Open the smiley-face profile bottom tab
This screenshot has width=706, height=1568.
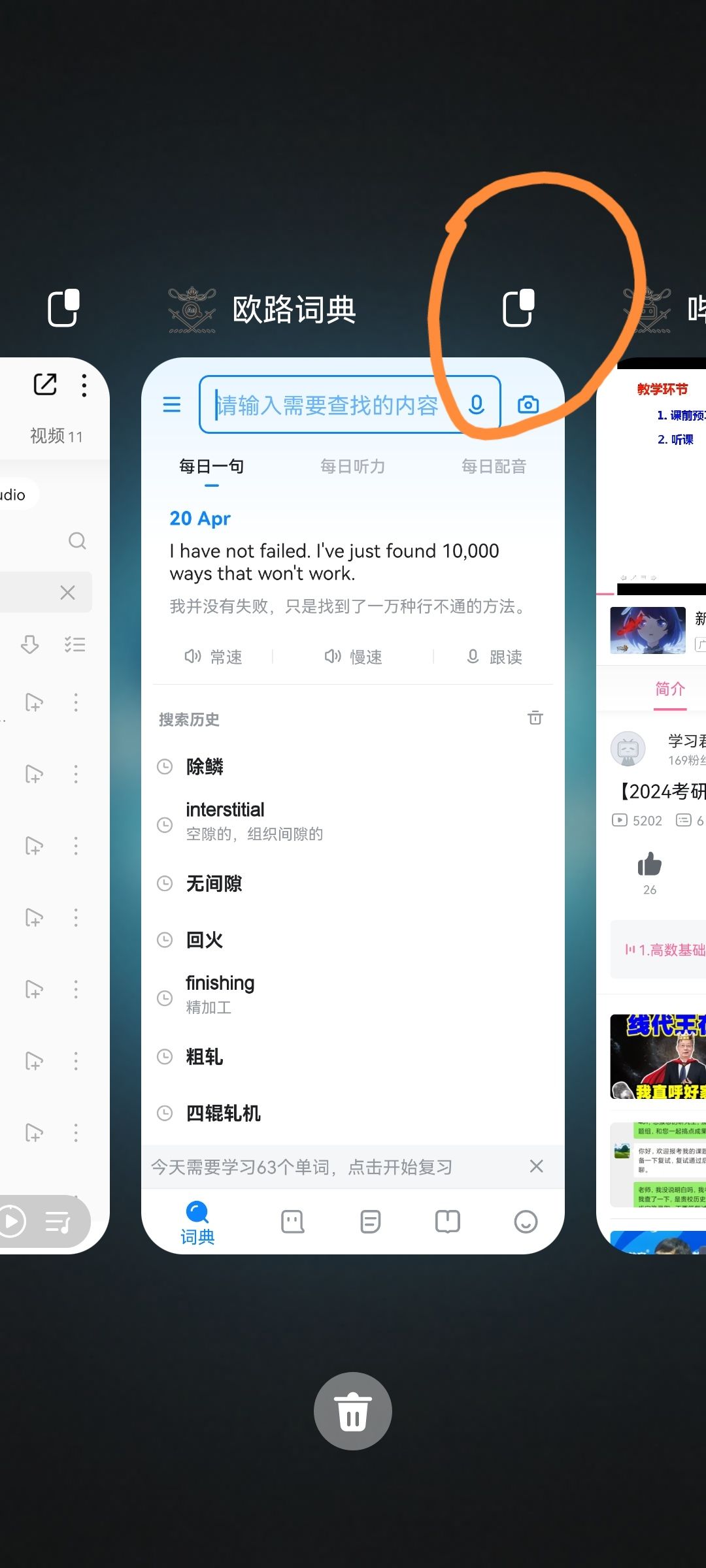(x=526, y=1221)
